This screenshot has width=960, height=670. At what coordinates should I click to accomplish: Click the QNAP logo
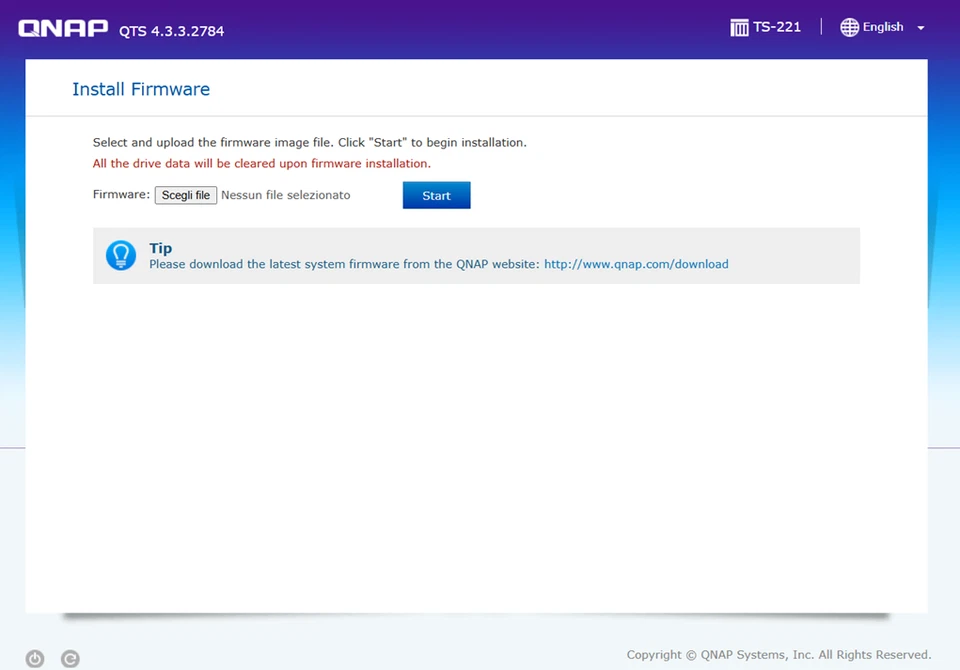[63, 28]
